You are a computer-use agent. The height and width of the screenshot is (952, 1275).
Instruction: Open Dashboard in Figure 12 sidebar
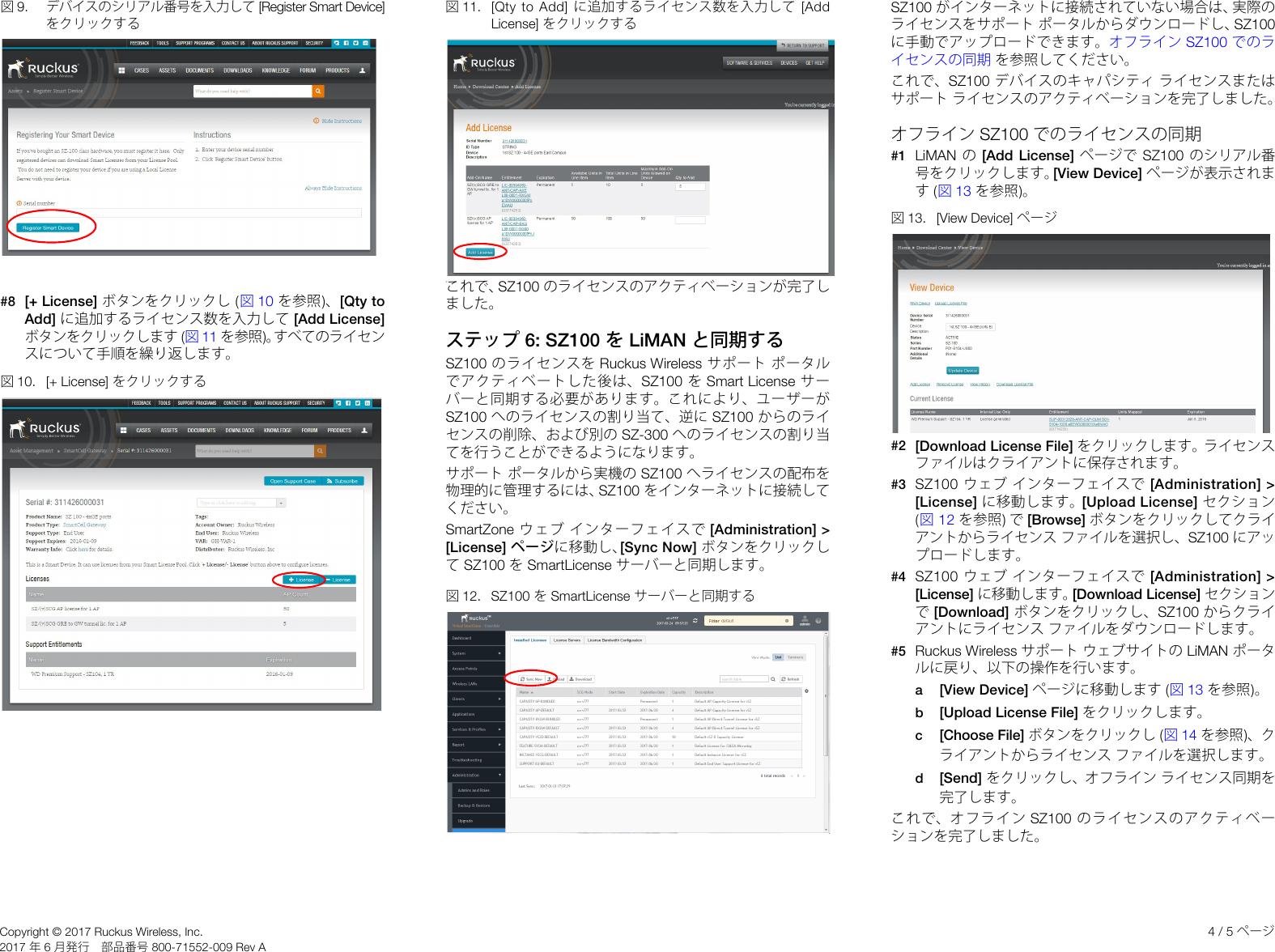pos(476,638)
